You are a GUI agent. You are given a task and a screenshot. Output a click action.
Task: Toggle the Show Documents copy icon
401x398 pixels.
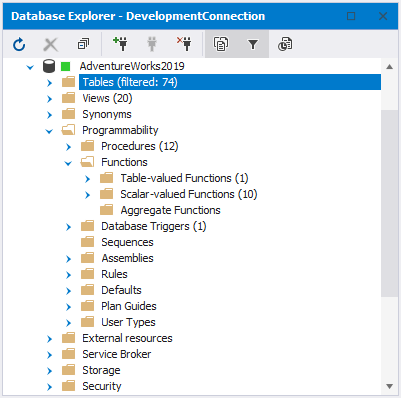pyautogui.click(x=221, y=44)
